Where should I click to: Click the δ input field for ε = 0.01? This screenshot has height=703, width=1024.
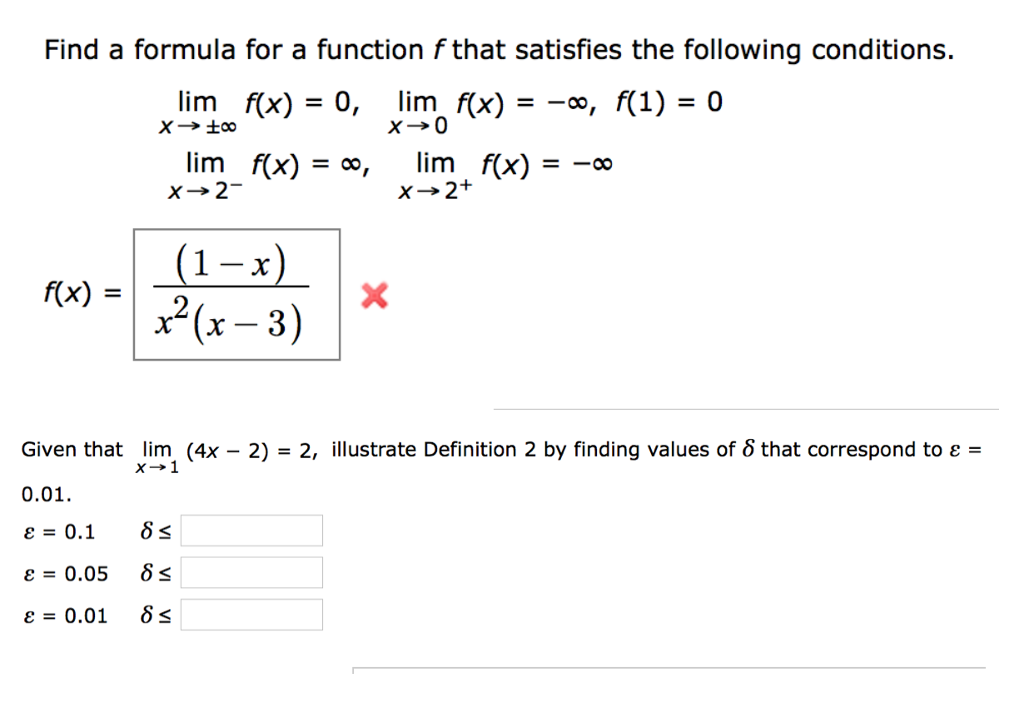(x=251, y=615)
